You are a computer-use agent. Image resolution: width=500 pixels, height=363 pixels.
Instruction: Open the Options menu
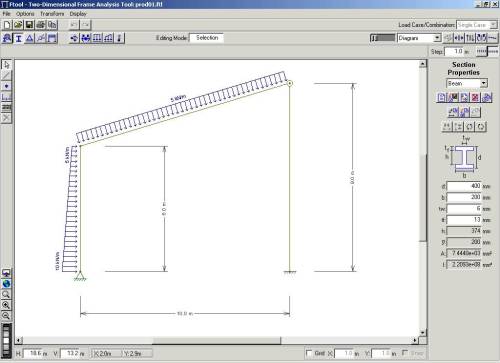(x=25, y=14)
